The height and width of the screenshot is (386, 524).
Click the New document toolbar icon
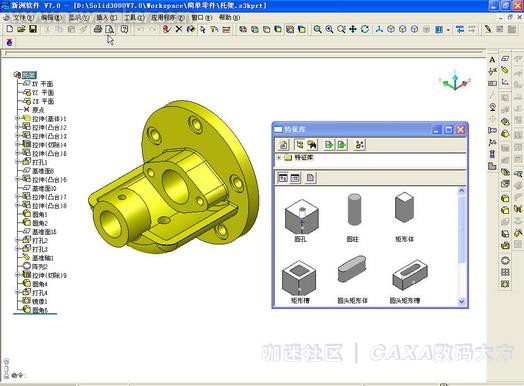pos(10,29)
